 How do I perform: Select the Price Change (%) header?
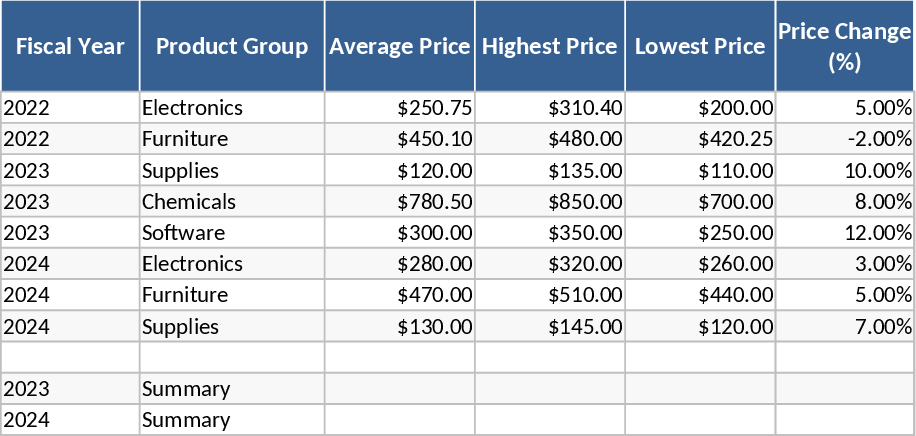tap(845, 46)
